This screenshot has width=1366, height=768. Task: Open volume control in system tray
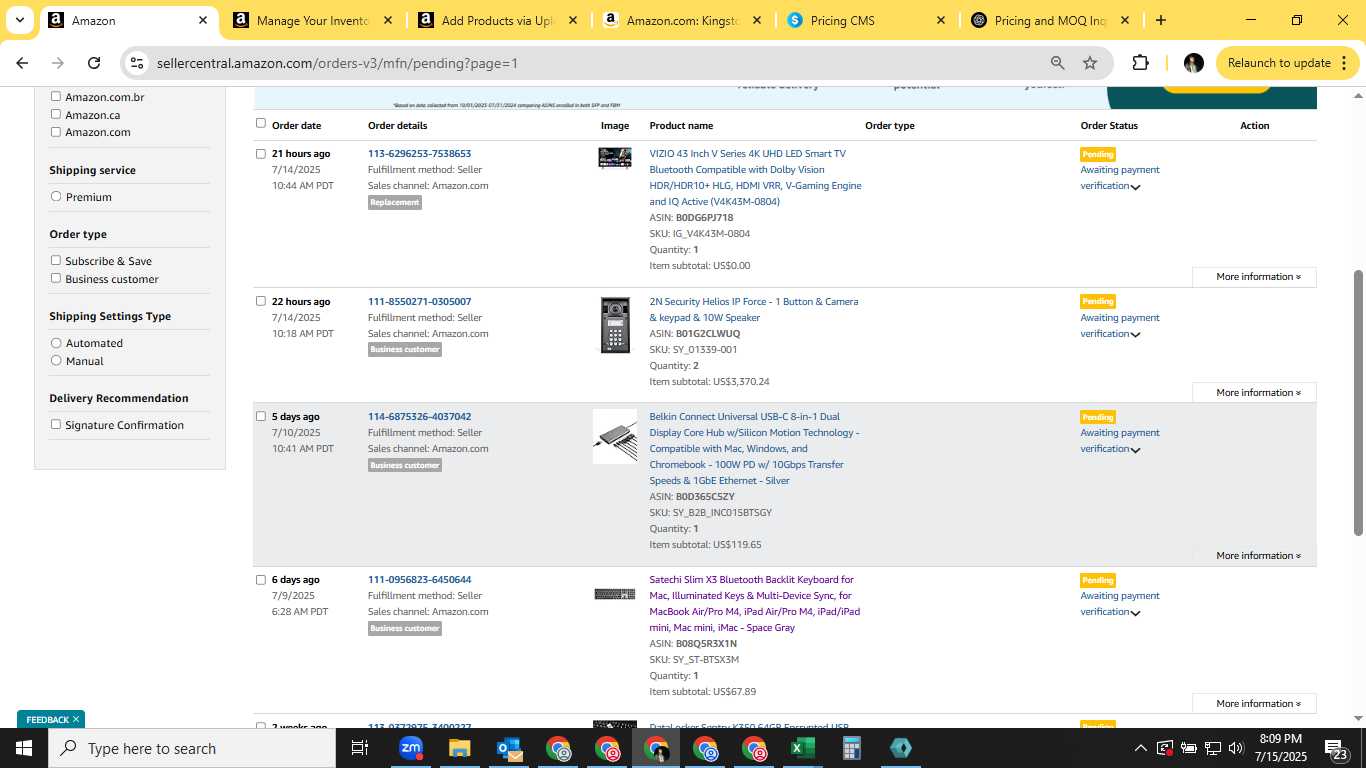(1236, 748)
